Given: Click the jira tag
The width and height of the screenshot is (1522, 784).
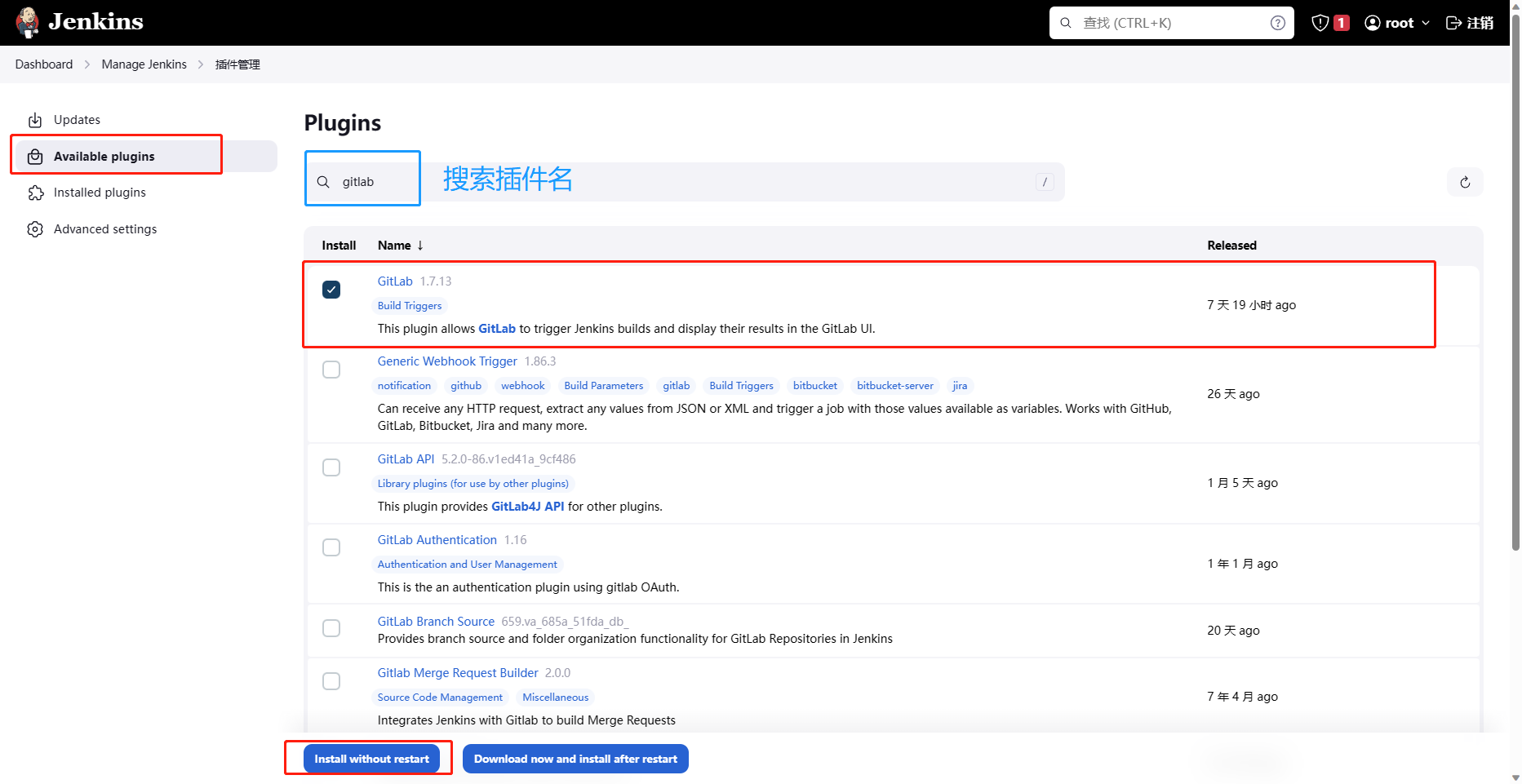Looking at the screenshot, I should tap(960, 386).
